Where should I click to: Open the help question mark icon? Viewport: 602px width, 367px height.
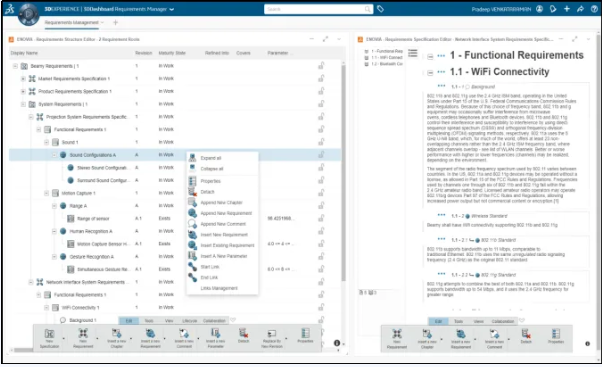tap(594, 9)
